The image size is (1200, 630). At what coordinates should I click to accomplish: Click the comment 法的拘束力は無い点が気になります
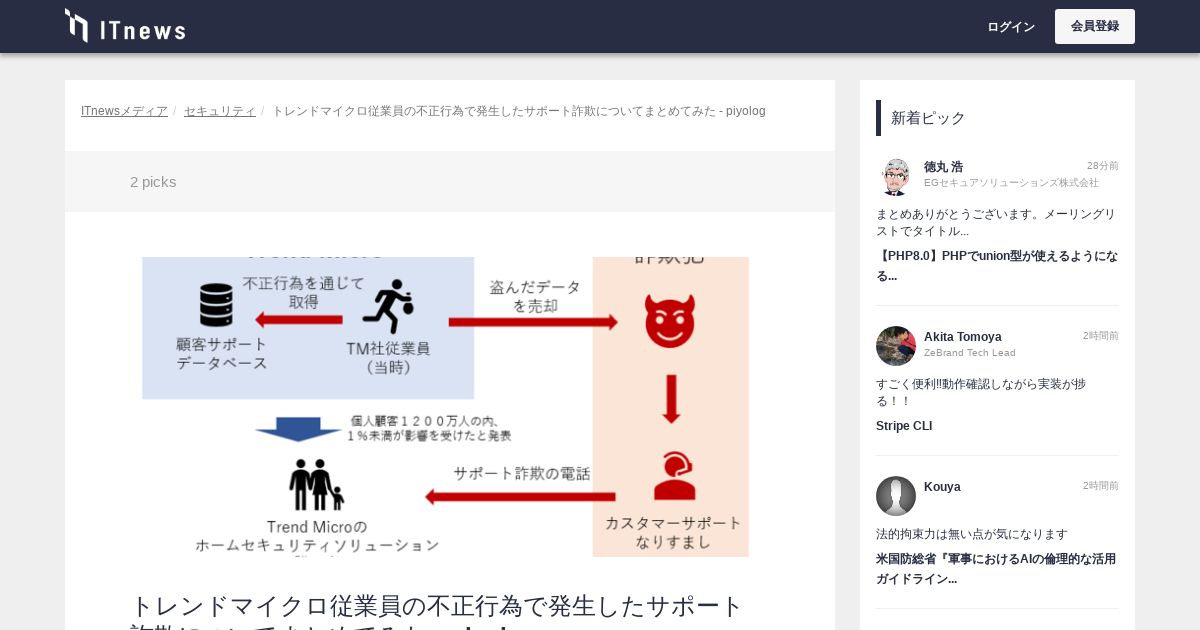[972, 534]
